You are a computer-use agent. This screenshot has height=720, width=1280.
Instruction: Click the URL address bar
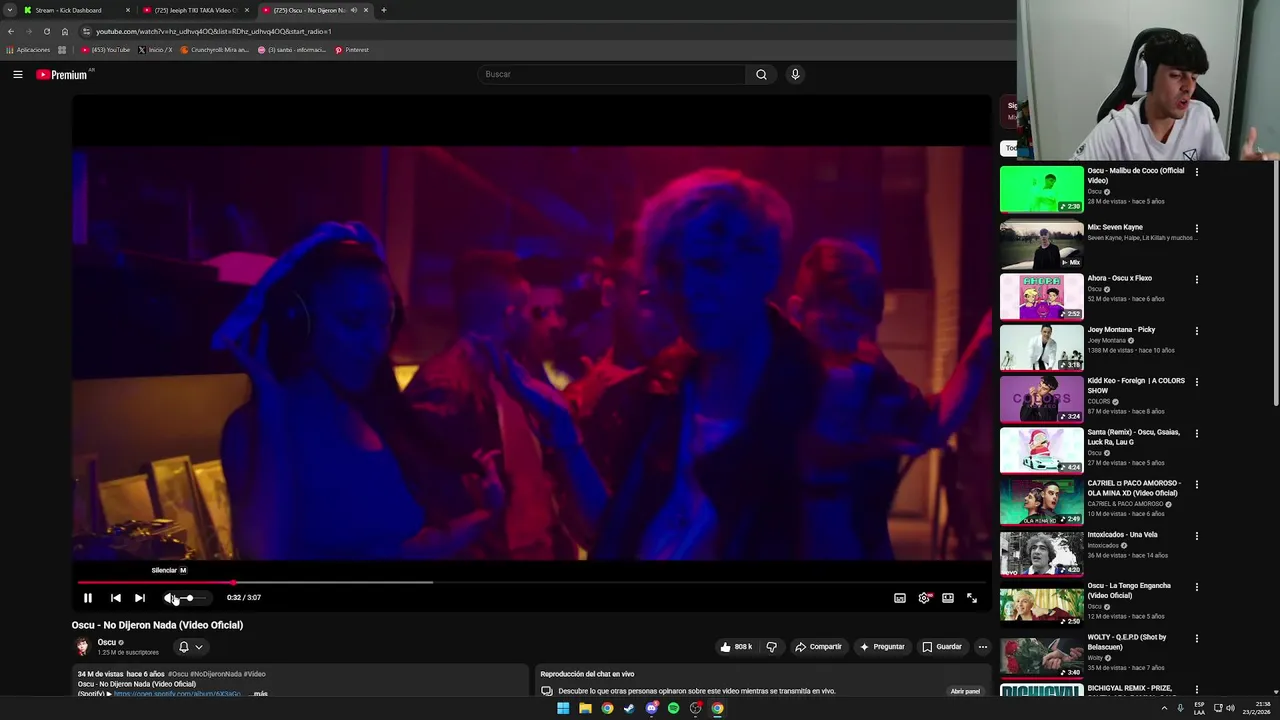540,31
